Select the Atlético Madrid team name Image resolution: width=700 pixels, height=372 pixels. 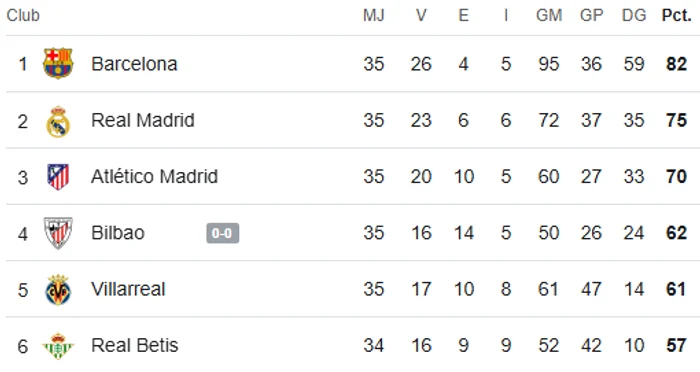pyautogui.click(x=154, y=176)
